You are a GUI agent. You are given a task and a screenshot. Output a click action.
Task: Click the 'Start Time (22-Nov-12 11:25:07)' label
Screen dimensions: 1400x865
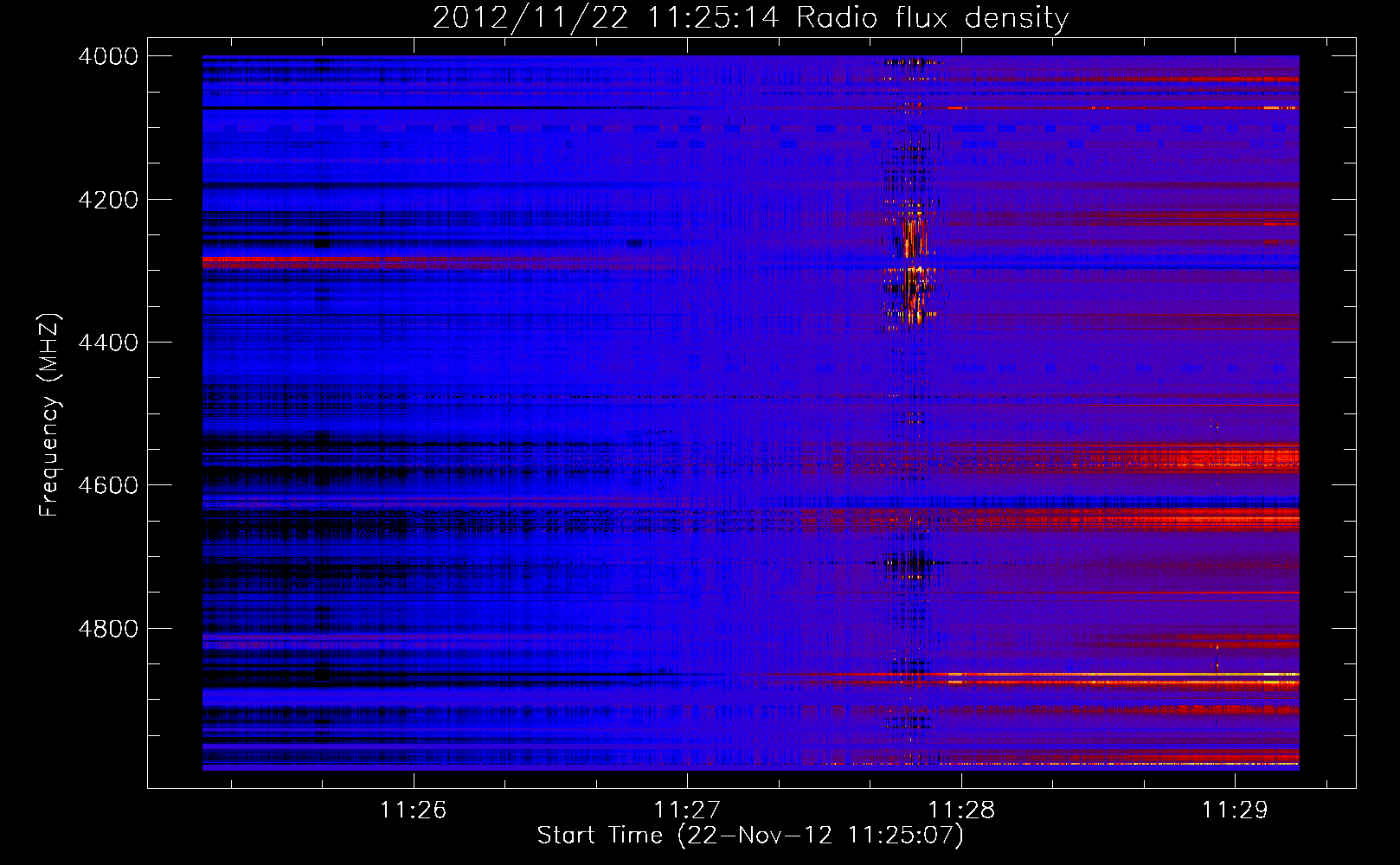[750, 836]
